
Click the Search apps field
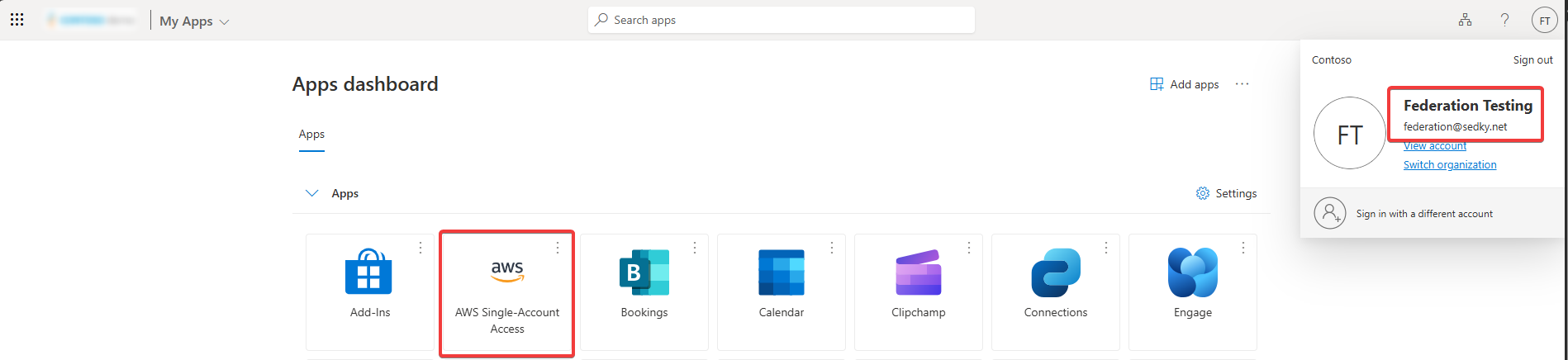point(782,20)
